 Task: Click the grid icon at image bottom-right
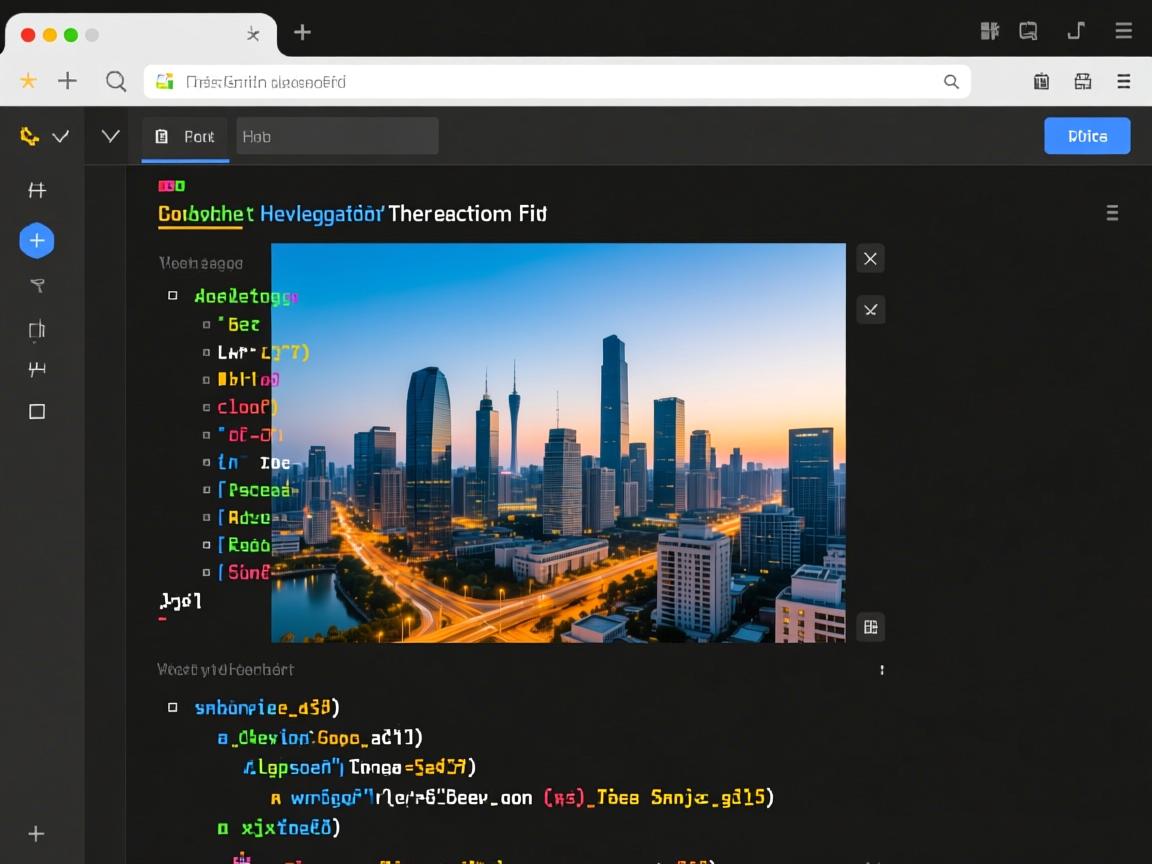(870, 627)
